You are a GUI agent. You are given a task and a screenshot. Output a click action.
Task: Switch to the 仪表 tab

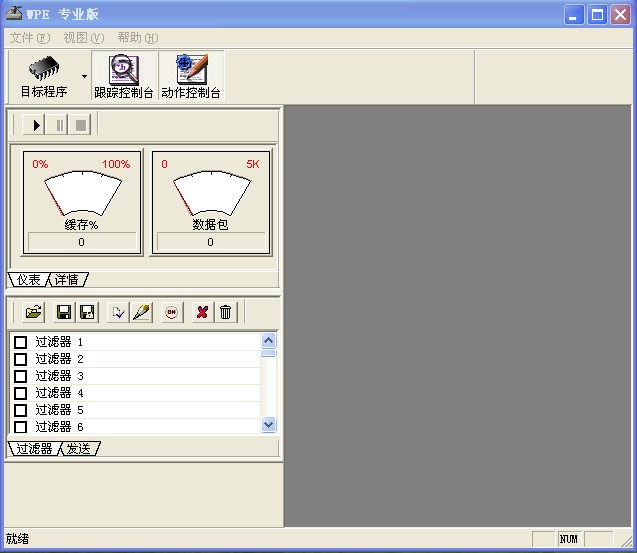[28, 280]
